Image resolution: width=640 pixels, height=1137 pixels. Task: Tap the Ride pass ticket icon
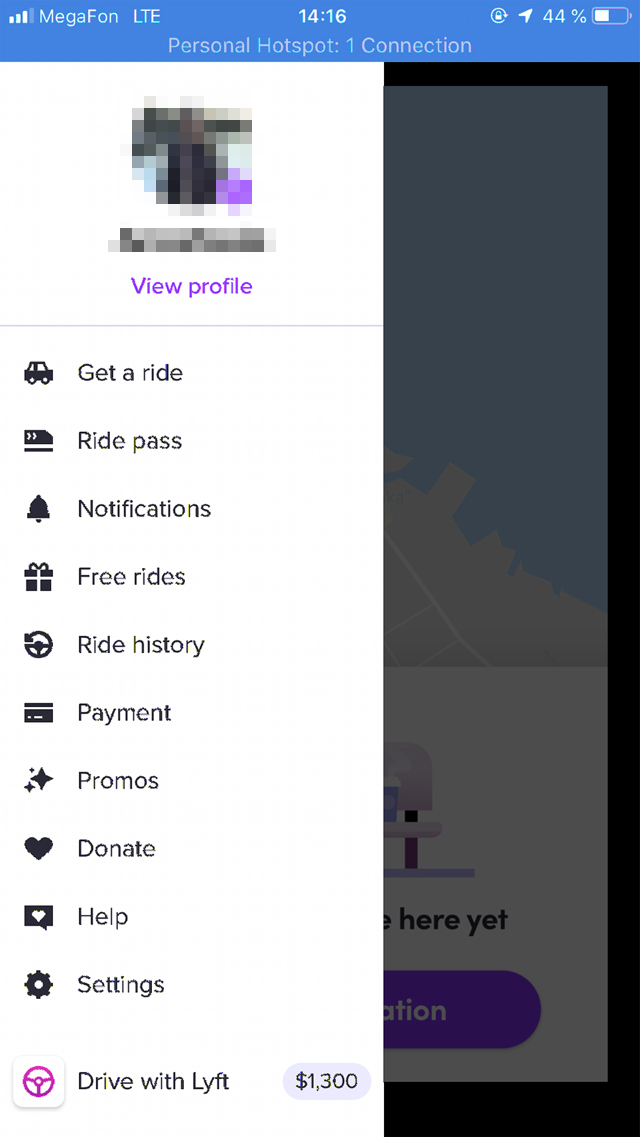[x=38, y=441]
